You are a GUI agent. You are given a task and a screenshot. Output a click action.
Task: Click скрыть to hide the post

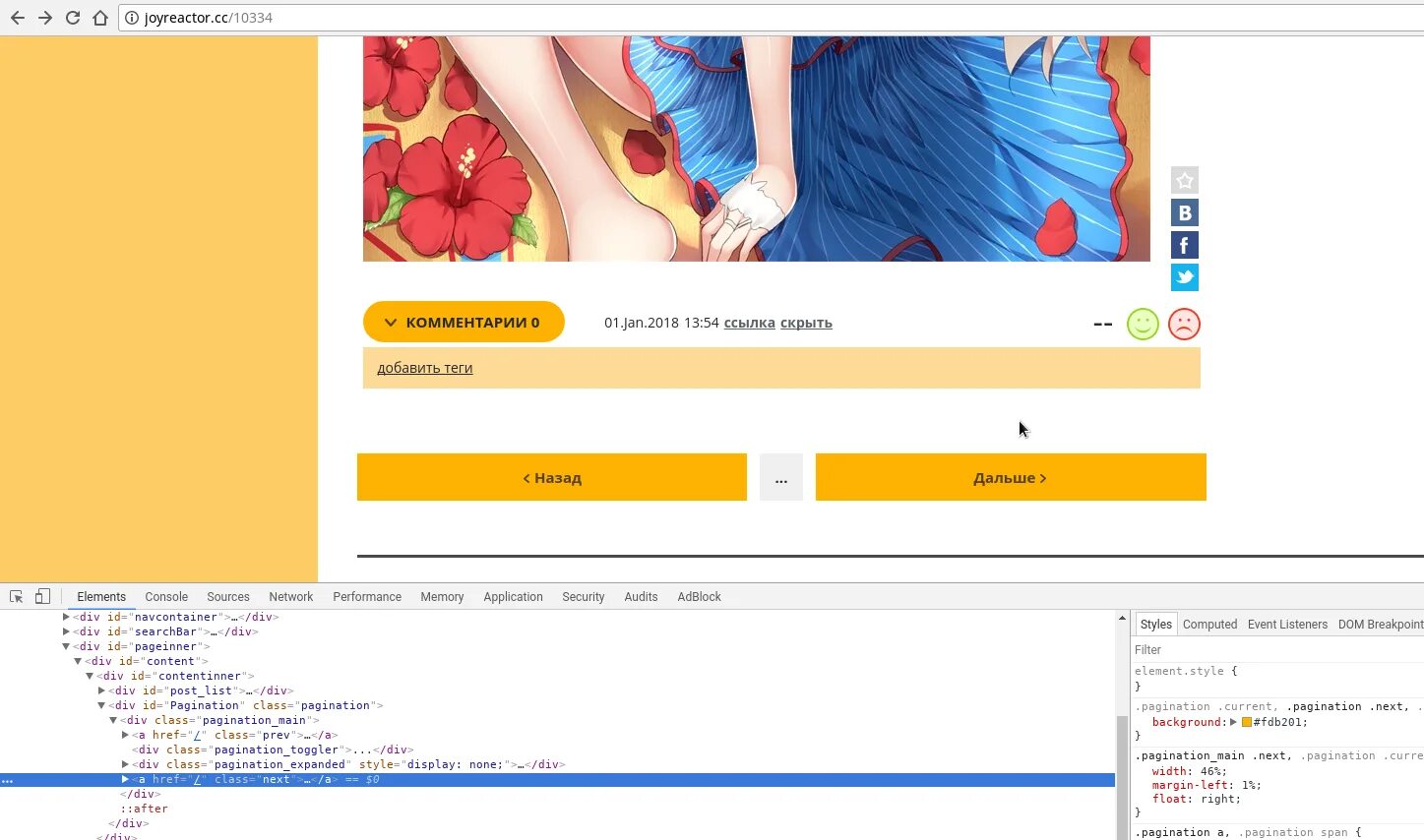coord(806,323)
